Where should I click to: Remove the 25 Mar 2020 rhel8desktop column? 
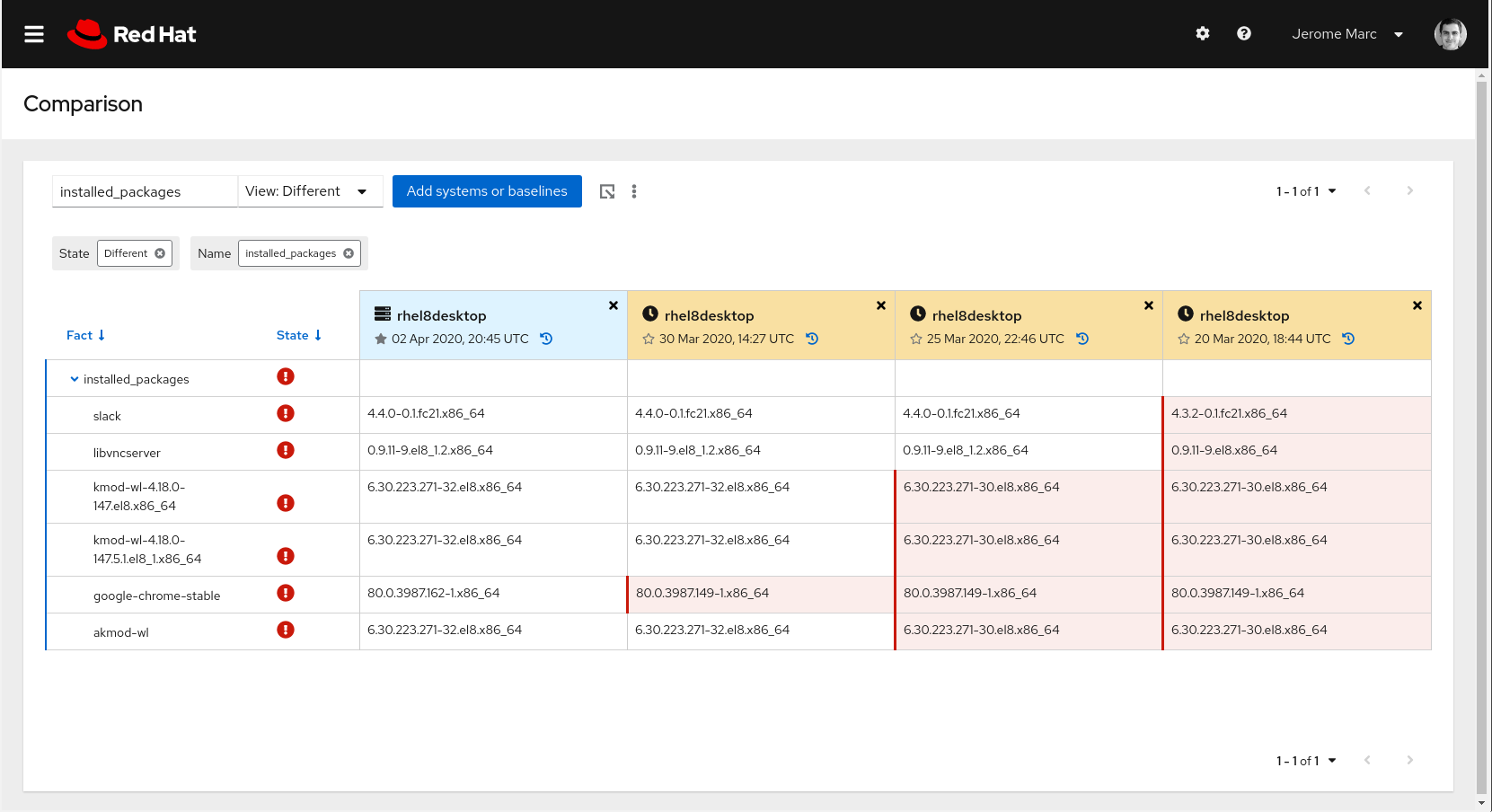coord(1148,305)
